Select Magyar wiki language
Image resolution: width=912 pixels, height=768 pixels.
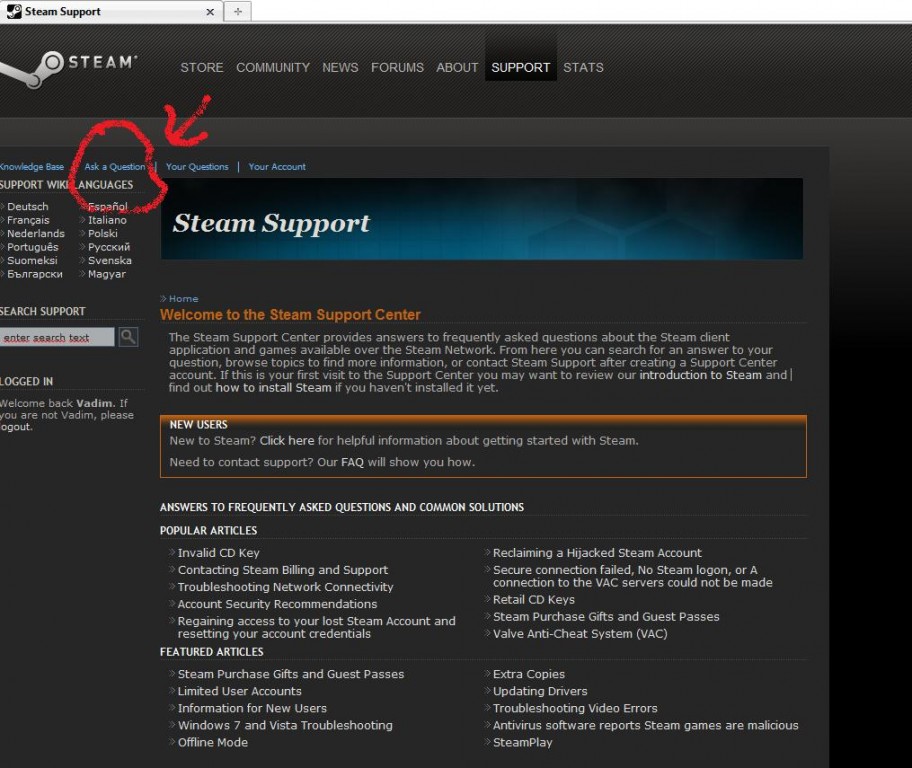pyautogui.click(x=106, y=274)
